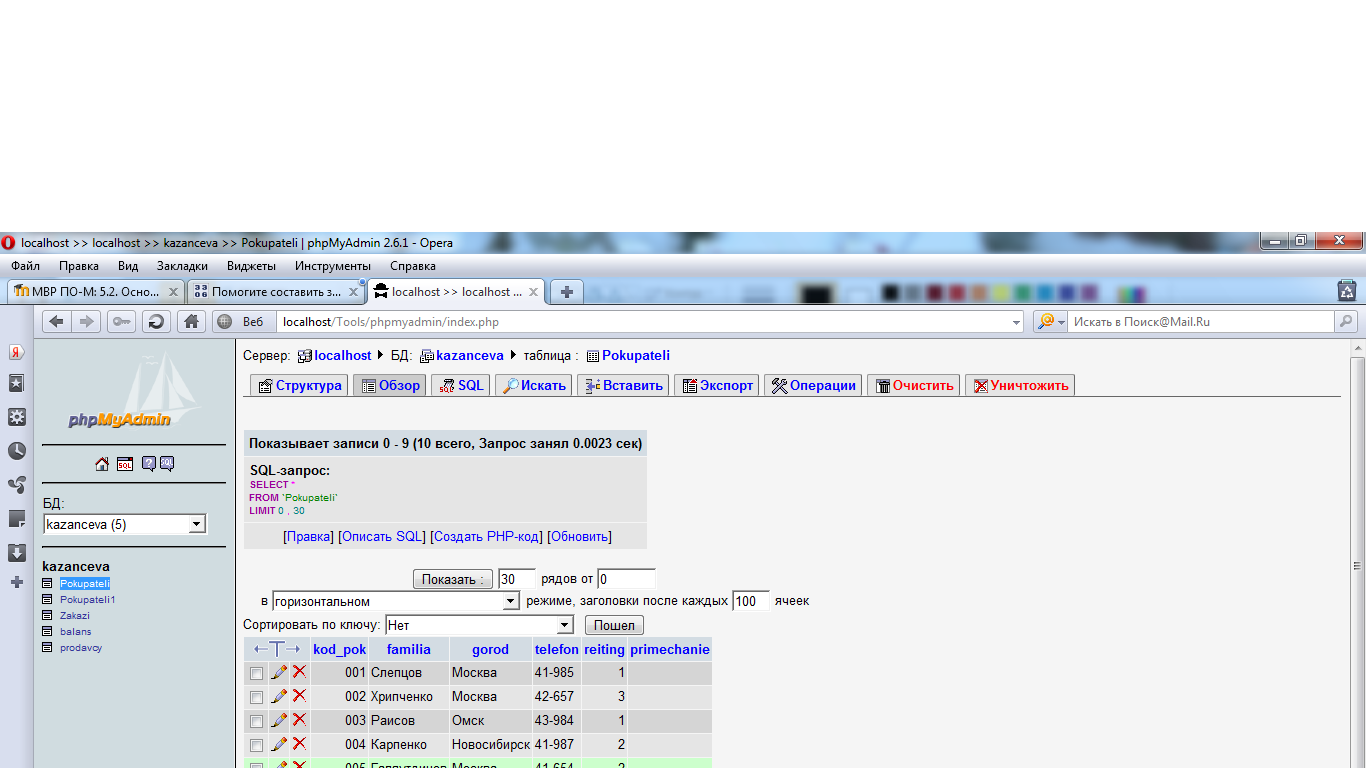Open the SQL query window icon in sidebar

[125, 464]
